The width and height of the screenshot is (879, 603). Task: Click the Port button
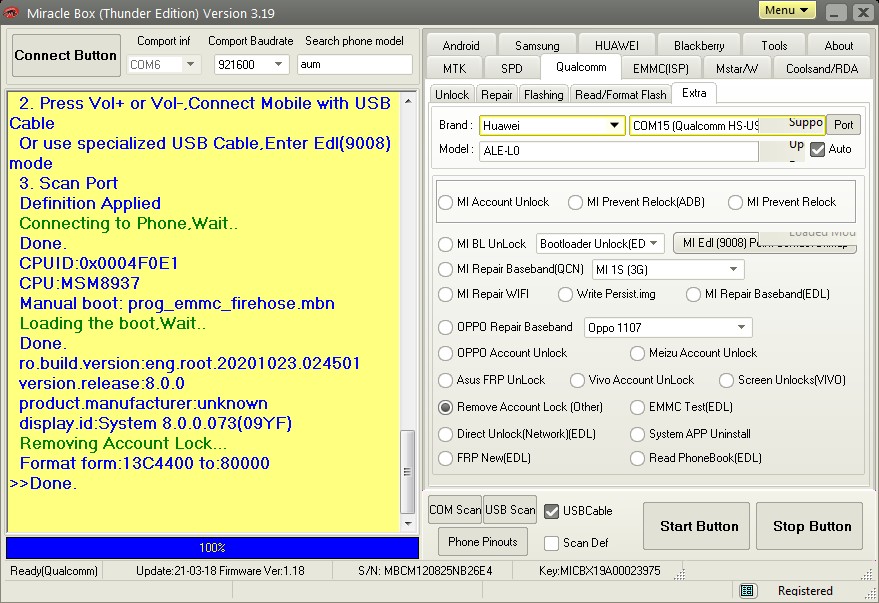[x=844, y=125]
